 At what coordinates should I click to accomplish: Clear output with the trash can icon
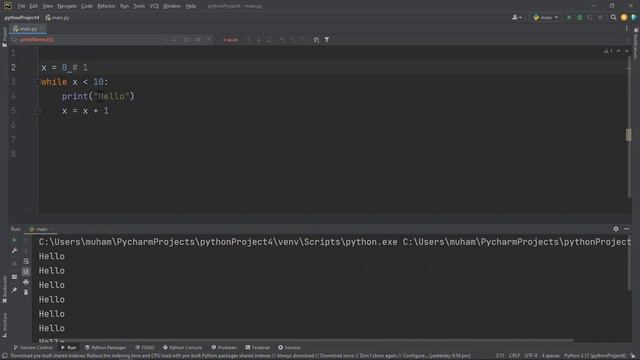tap(26, 292)
